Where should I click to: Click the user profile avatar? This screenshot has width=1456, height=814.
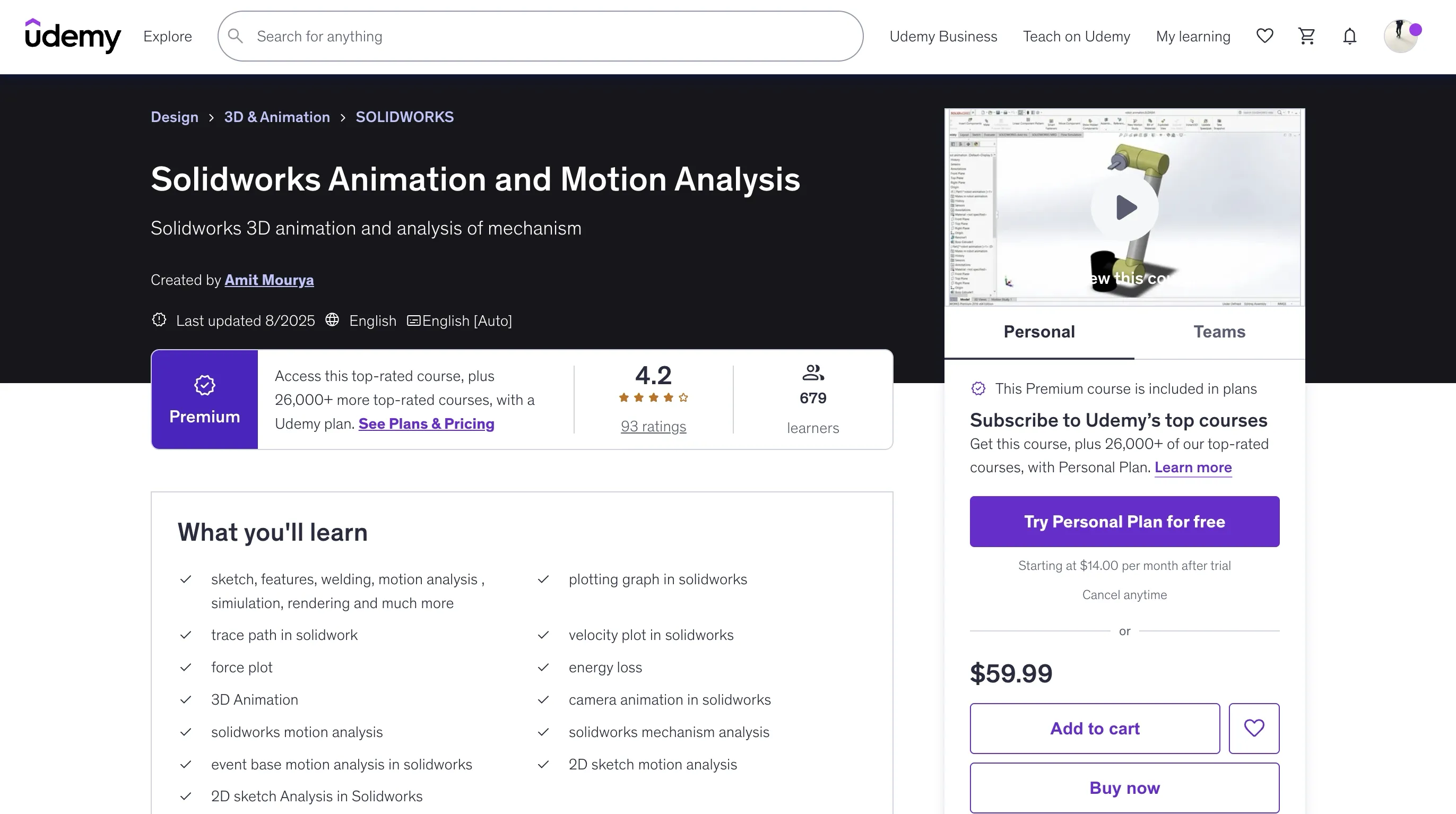(1401, 36)
